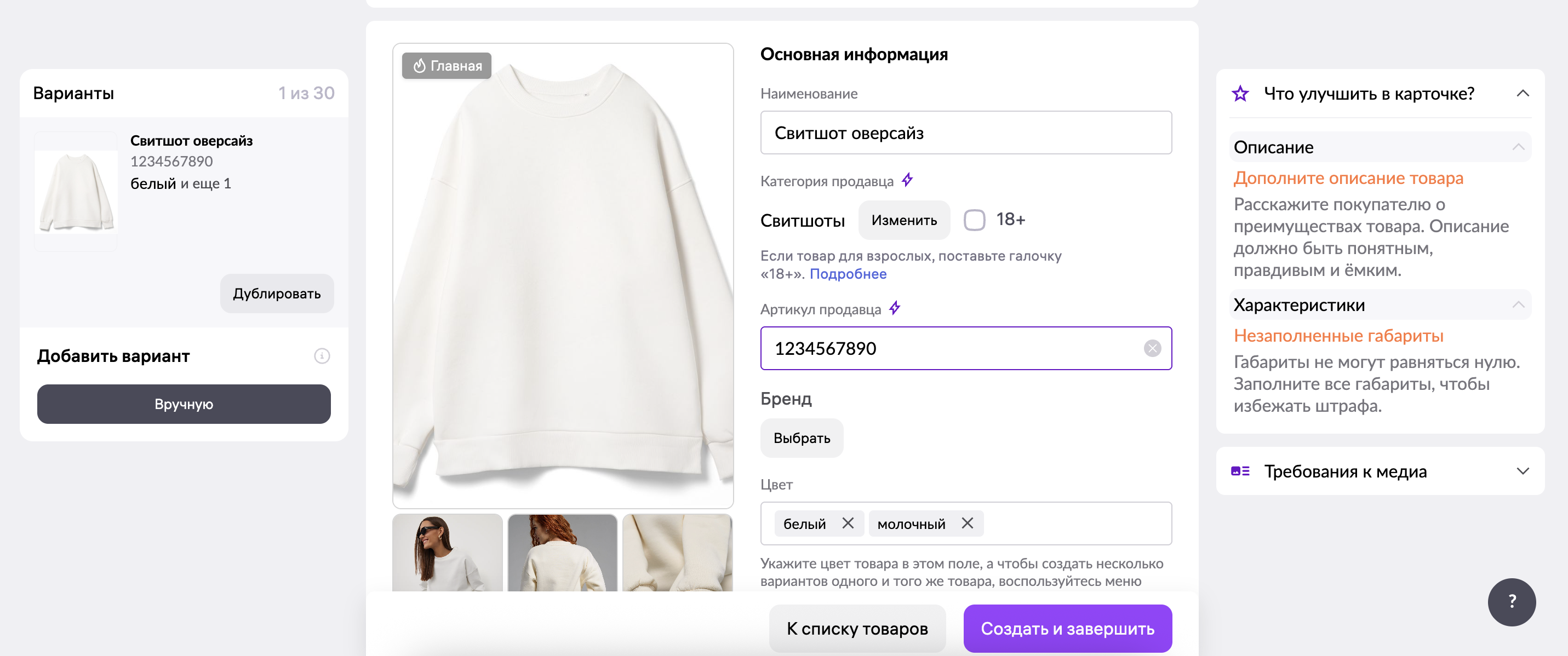Click белый и еще 1 text
Image resolution: width=1568 pixels, height=656 pixels.
click(181, 184)
